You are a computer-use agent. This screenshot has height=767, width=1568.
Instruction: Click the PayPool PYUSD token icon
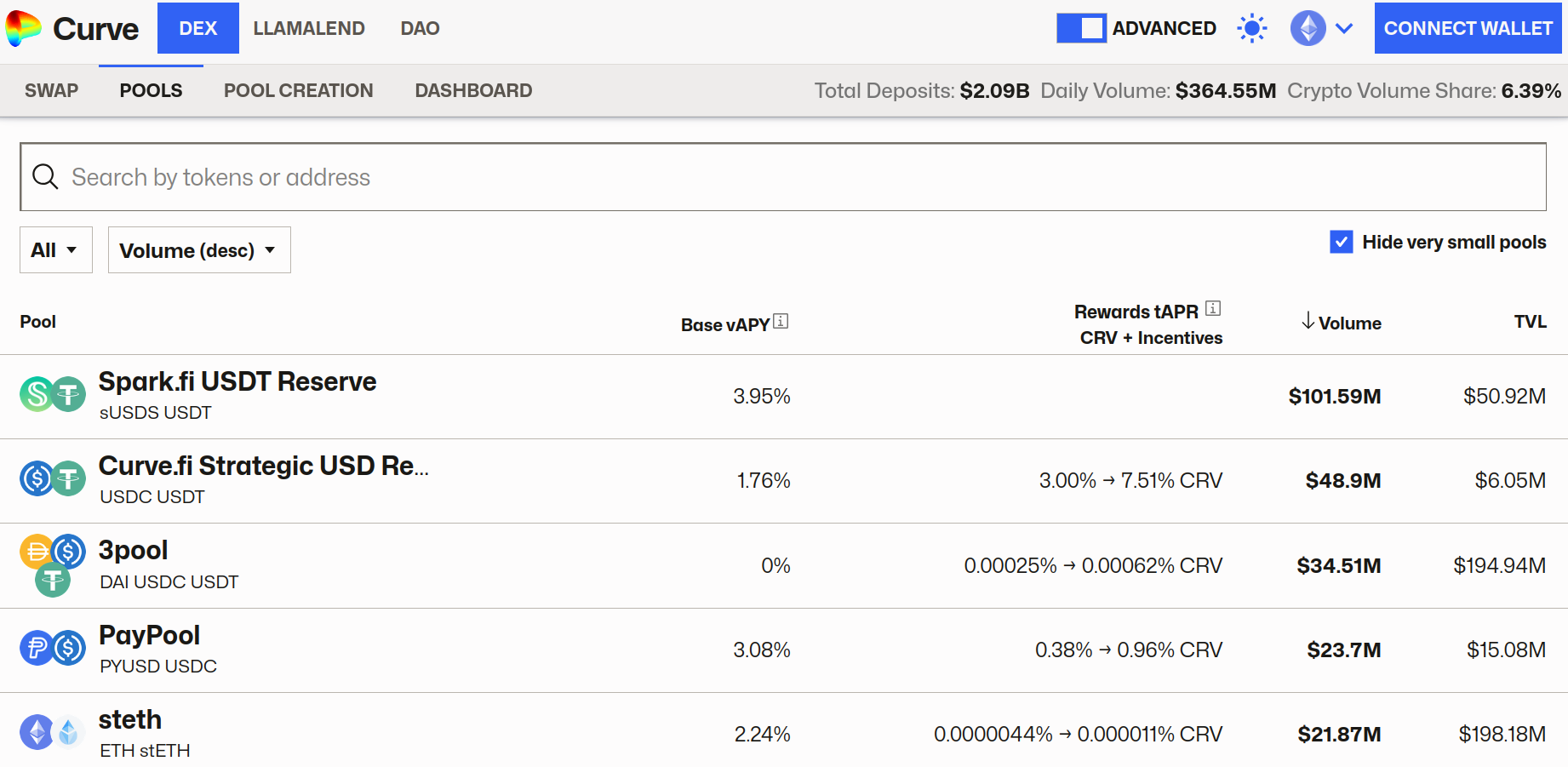(x=37, y=649)
